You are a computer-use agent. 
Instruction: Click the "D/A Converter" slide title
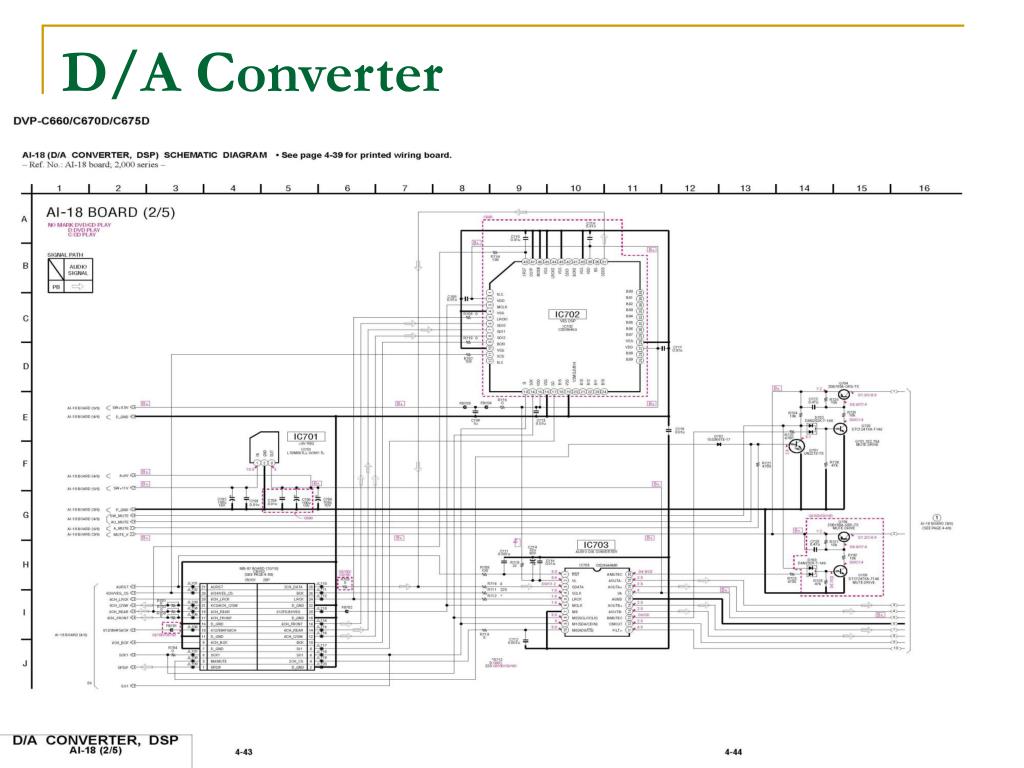pos(252,72)
